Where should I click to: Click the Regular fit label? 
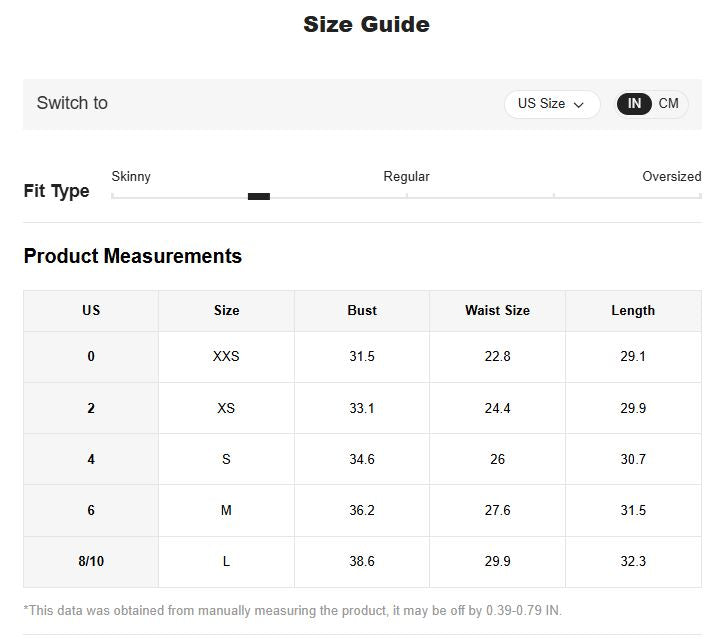click(x=406, y=177)
